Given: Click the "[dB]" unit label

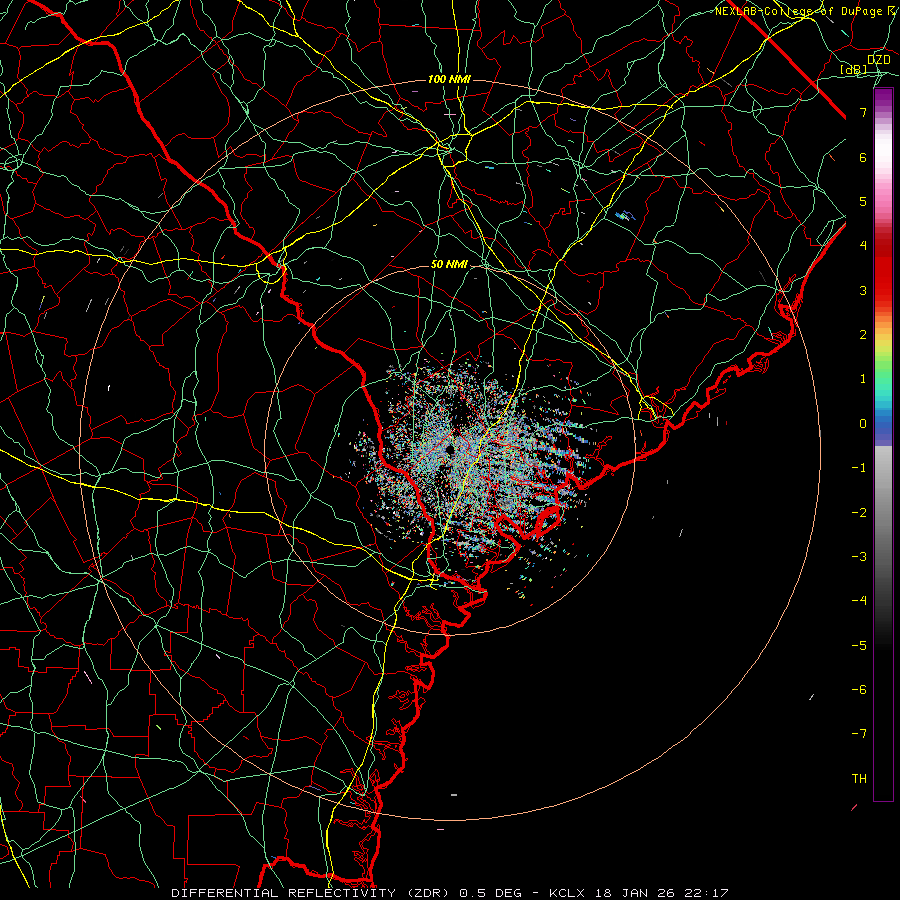Looking at the screenshot, I should [x=854, y=69].
